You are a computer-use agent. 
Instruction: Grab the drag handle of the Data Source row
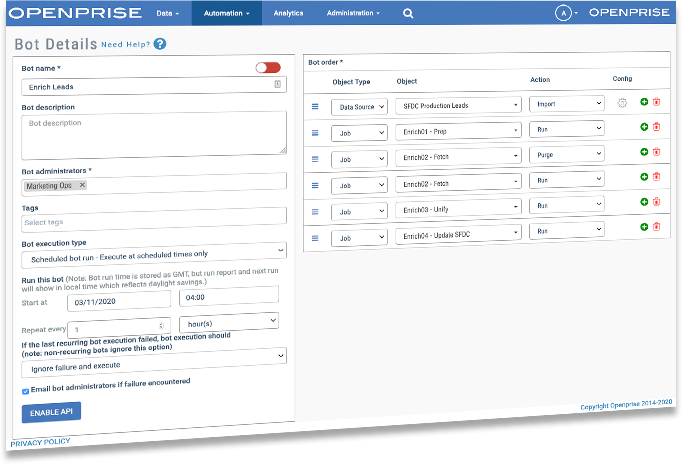click(315, 107)
